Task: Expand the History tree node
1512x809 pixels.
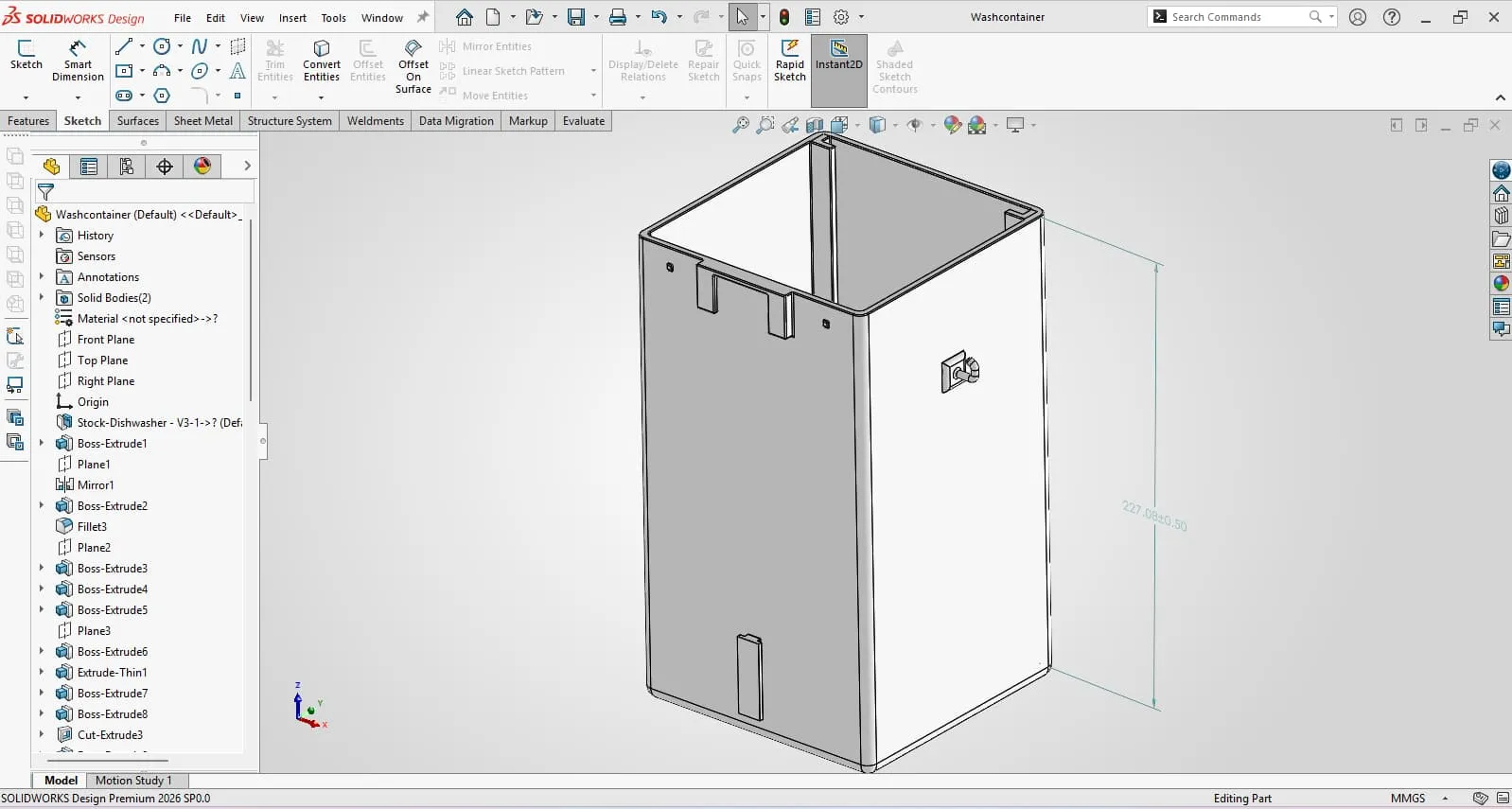Action: click(42, 235)
